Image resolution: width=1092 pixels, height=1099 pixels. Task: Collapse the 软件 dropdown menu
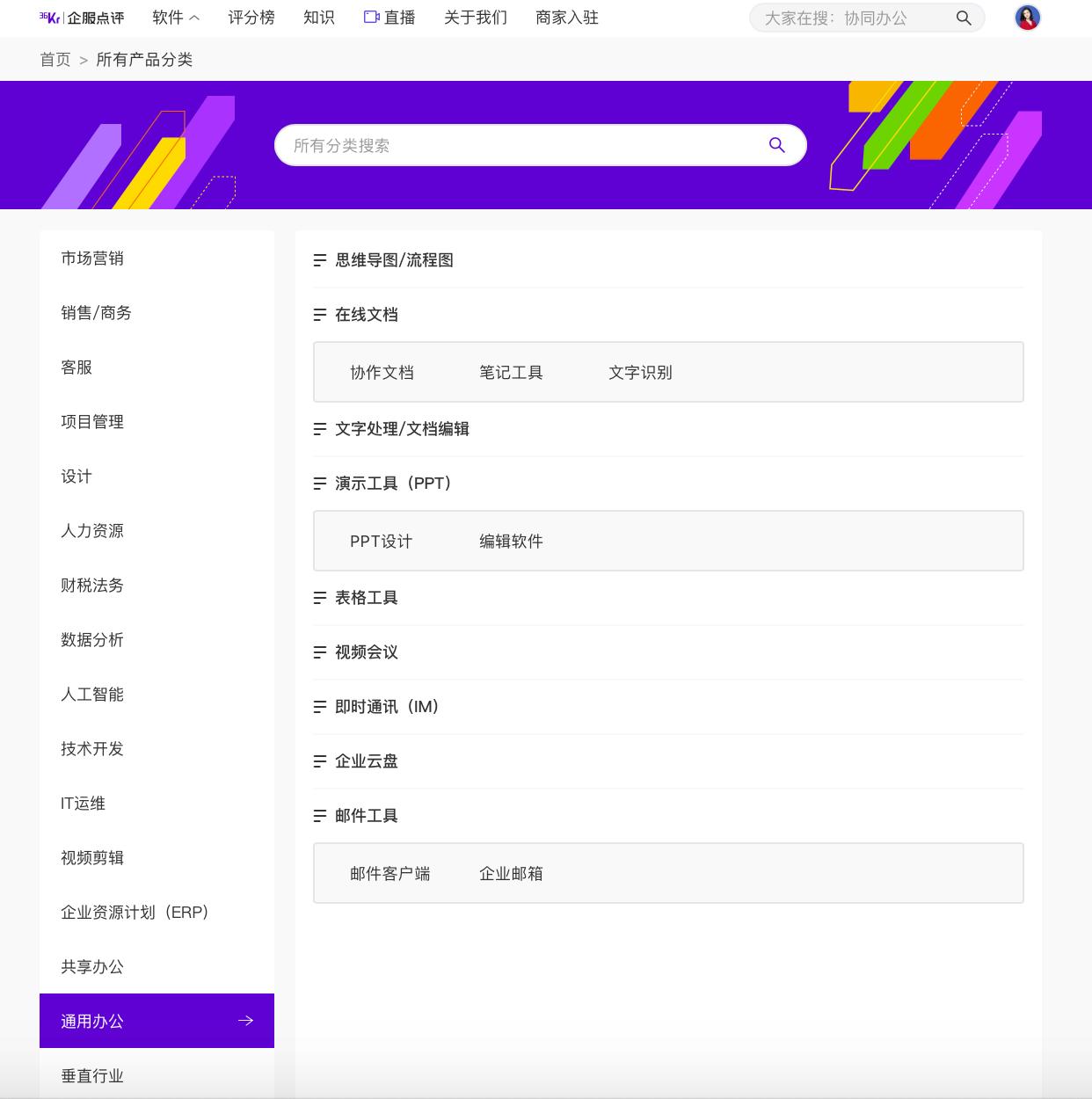(x=174, y=16)
